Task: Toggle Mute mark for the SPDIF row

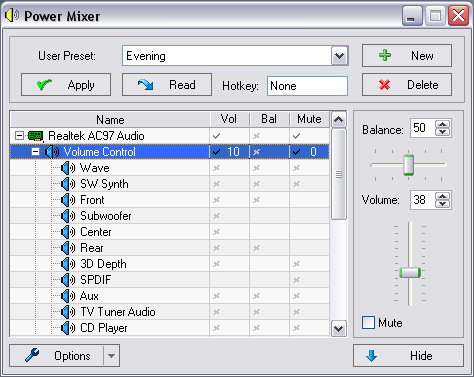Action: tap(296, 280)
